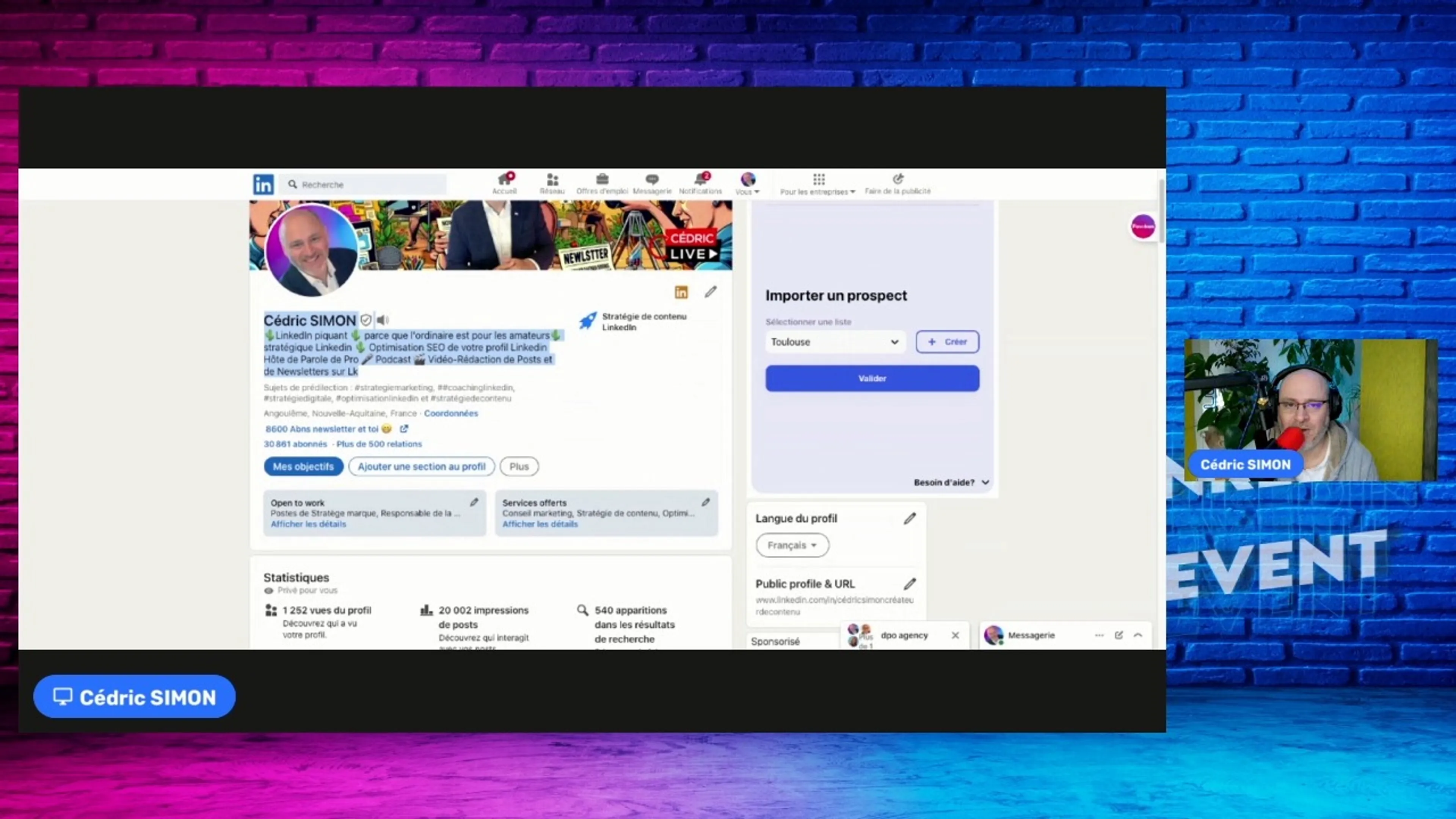Click the pink round extension bubble

click(1143, 227)
